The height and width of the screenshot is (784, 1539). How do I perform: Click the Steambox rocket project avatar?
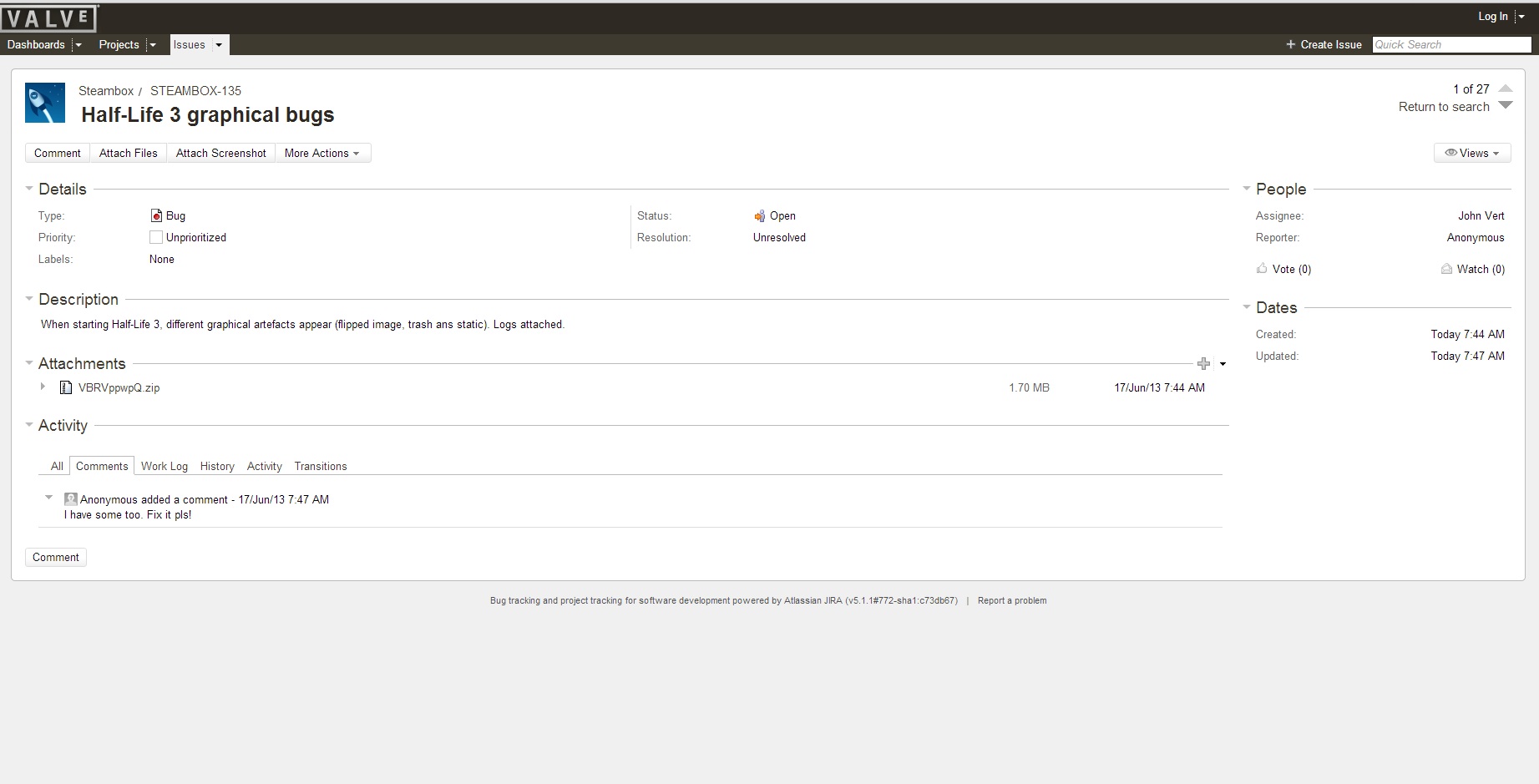(x=45, y=103)
